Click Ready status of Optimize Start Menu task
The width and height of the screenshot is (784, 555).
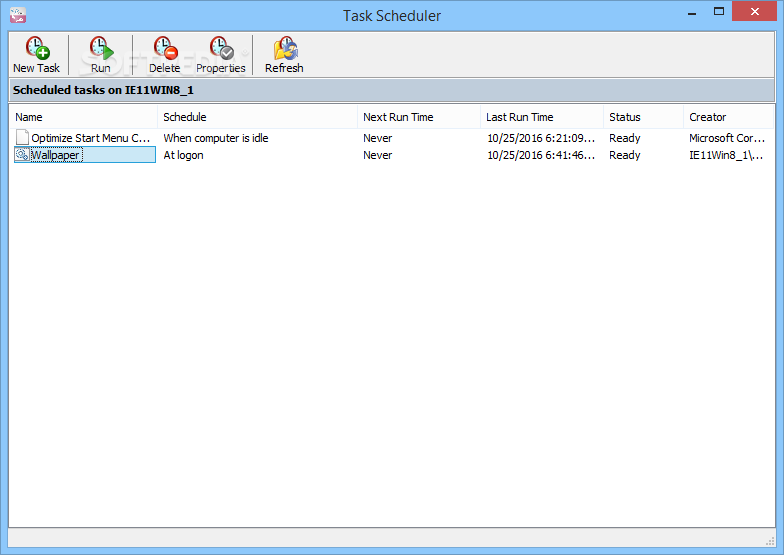[x=624, y=138]
